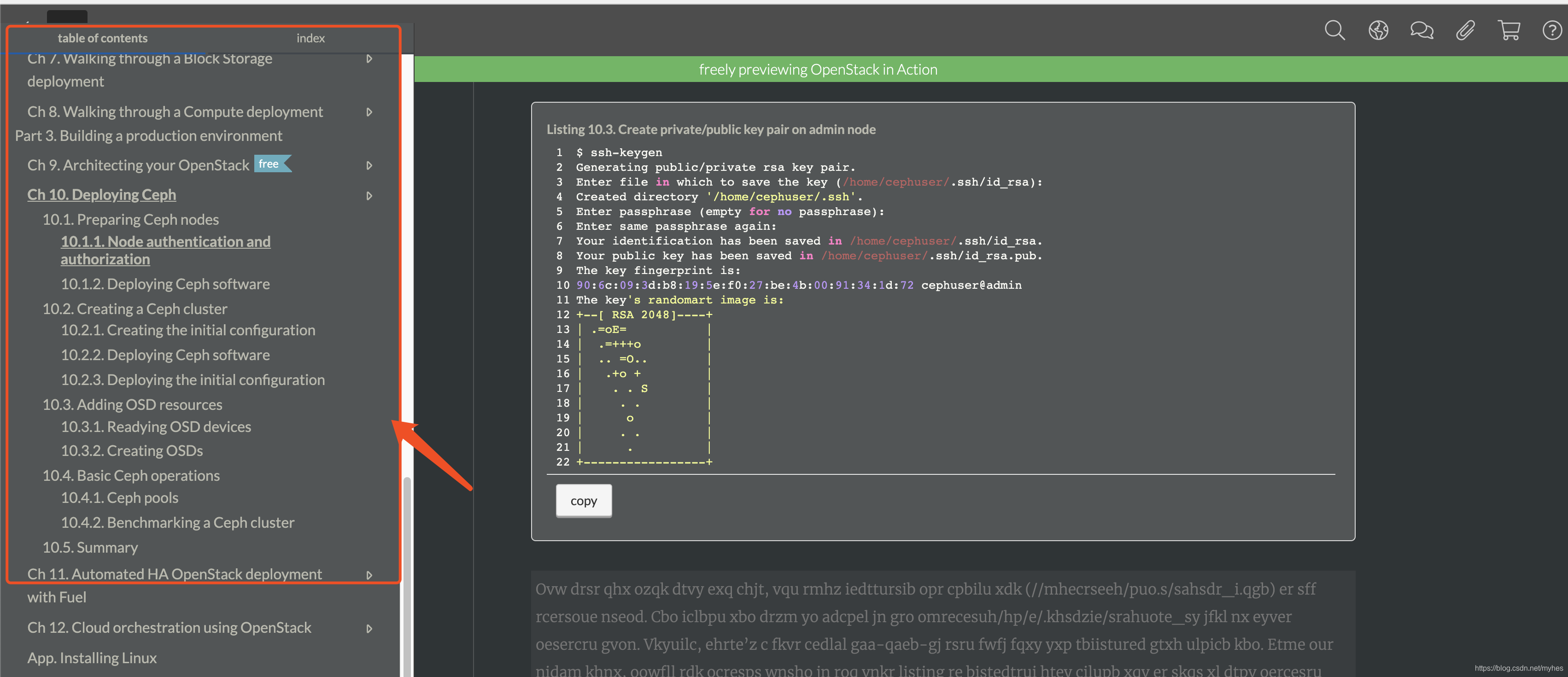
Task: Open the discussion chat bubbles icon
Action: pyautogui.click(x=1422, y=30)
